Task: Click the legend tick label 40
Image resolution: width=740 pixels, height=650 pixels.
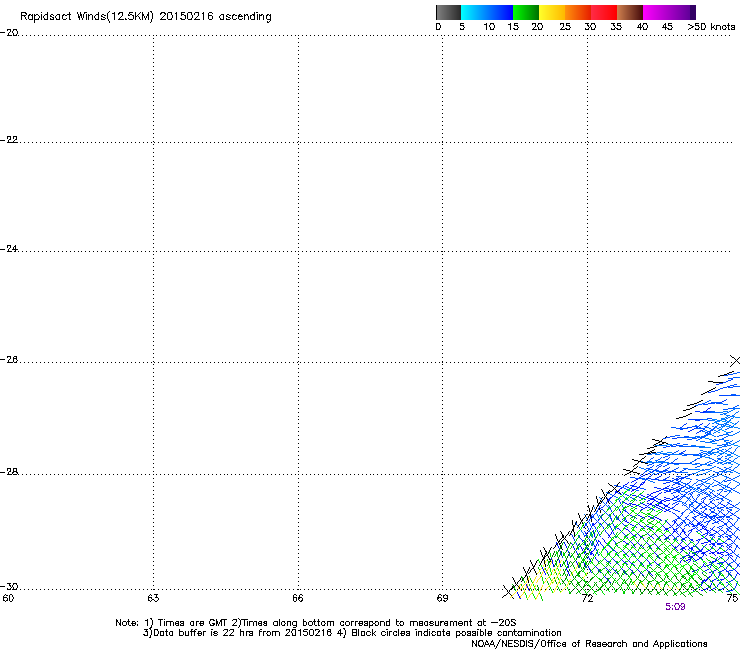Action: [x=642, y=27]
